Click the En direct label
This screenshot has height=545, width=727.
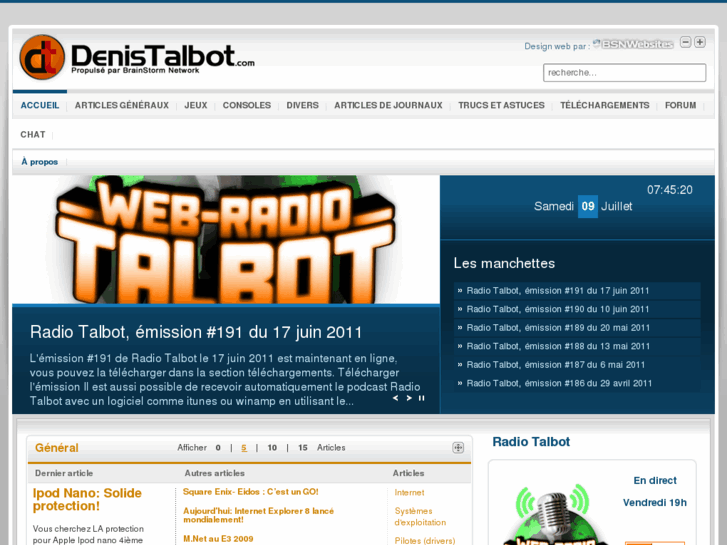[x=655, y=481]
